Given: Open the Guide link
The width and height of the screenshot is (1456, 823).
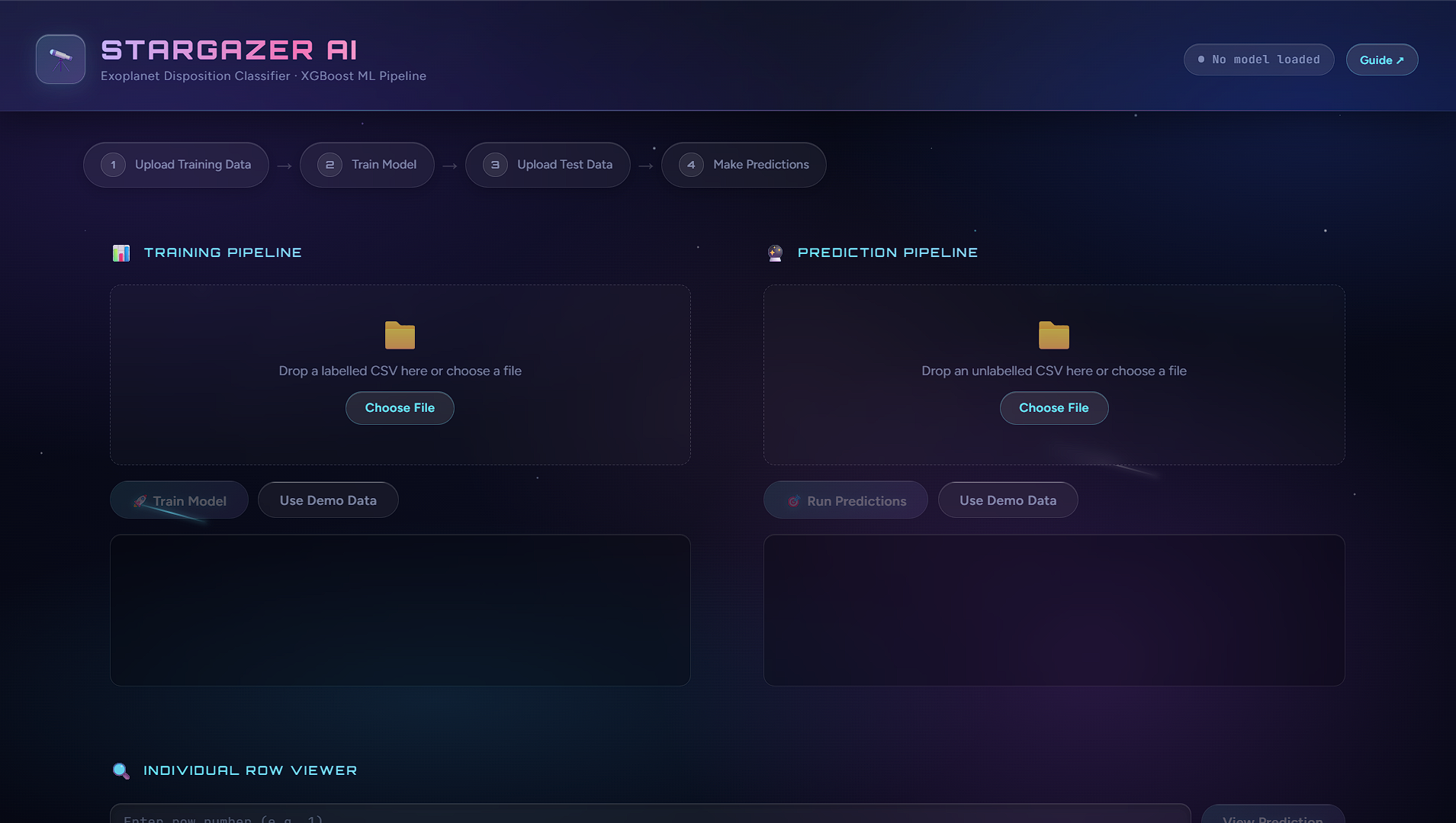Looking at the screenshot, I should tap(1381, 60).
